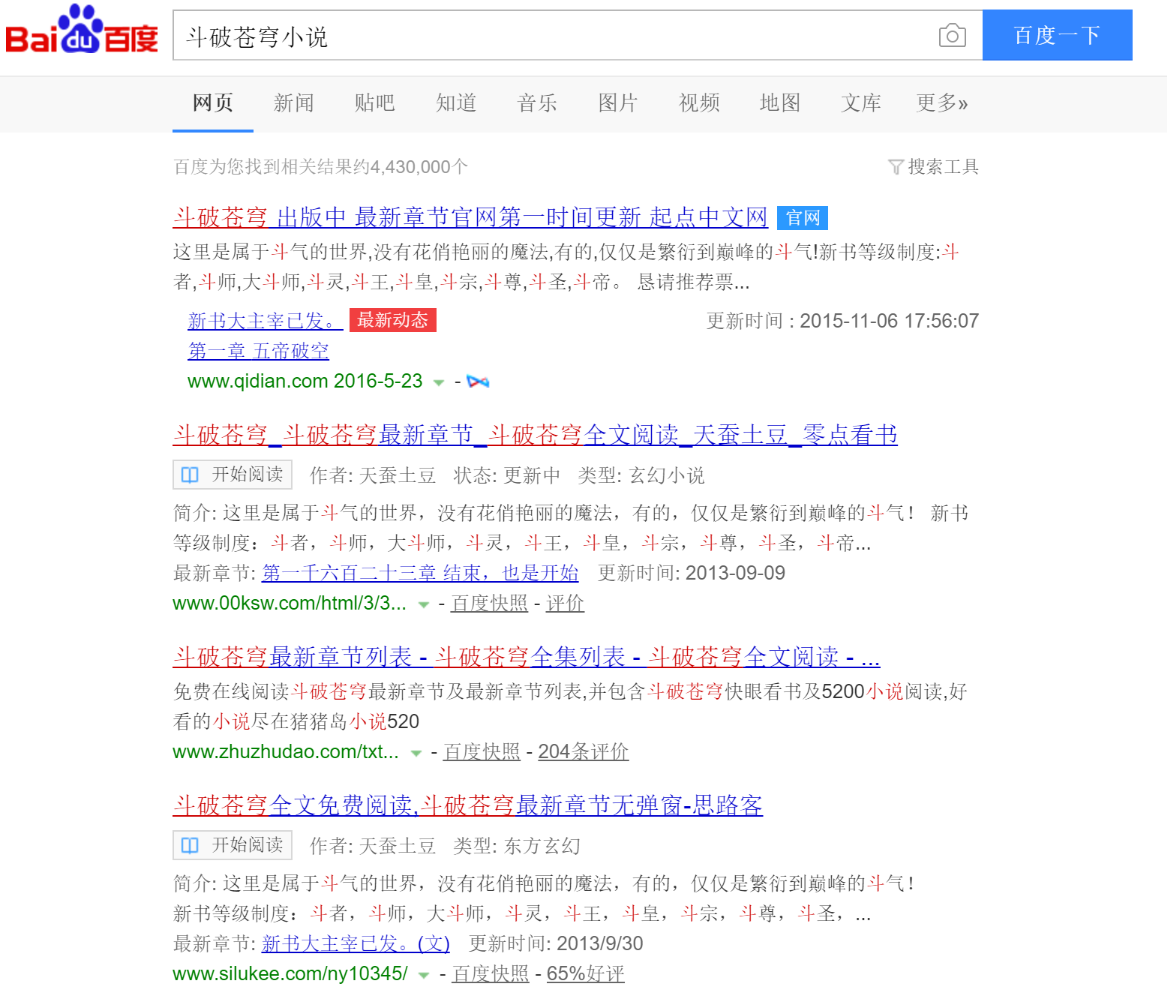The width and height of the screenshot is (1167, 997).
Task: Click 更新时间: 2013/9/30 text
Action: click(x=556, y=943)
